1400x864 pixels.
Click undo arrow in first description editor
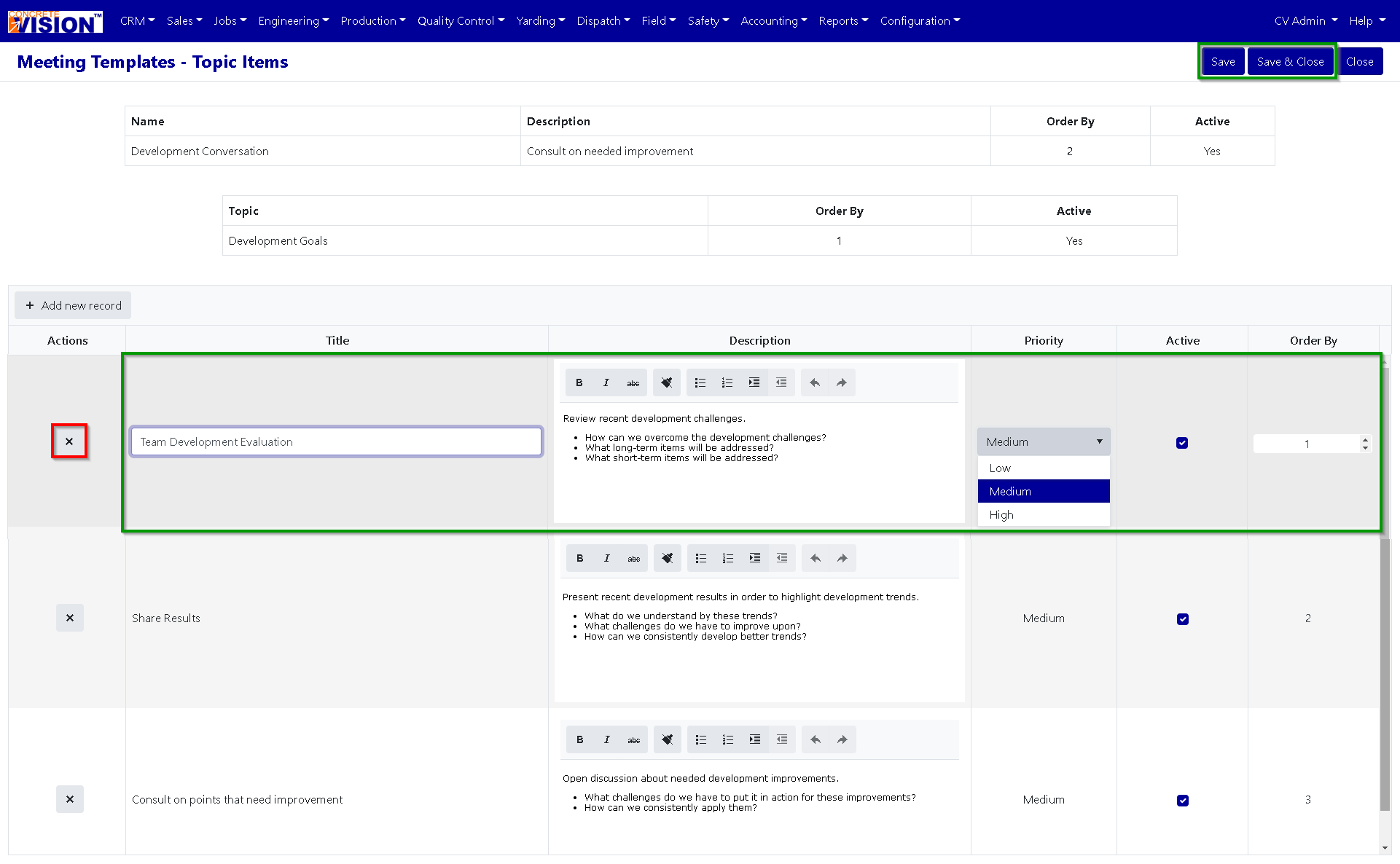click(x=814, y=382)
